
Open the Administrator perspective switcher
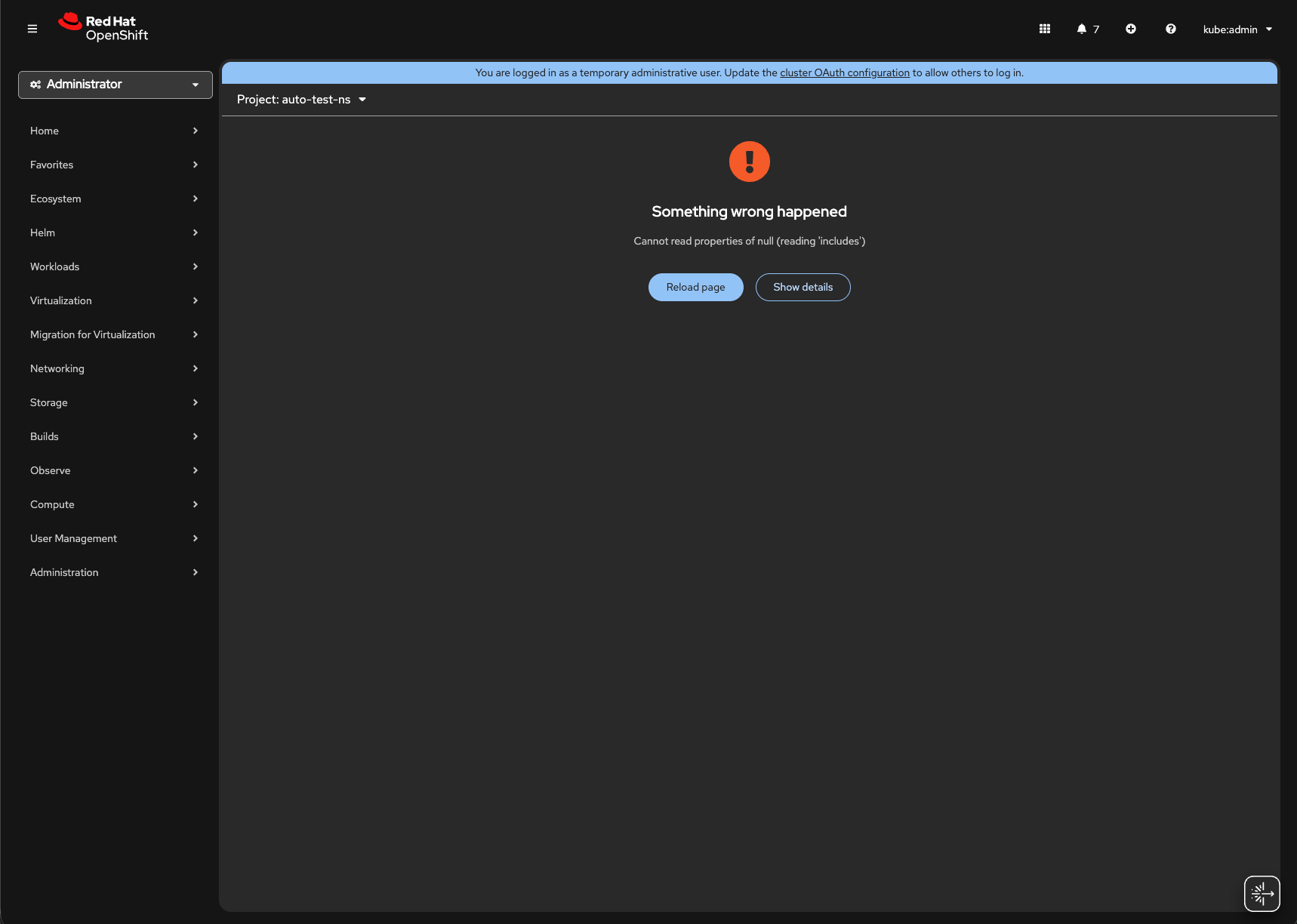point(116,85)
